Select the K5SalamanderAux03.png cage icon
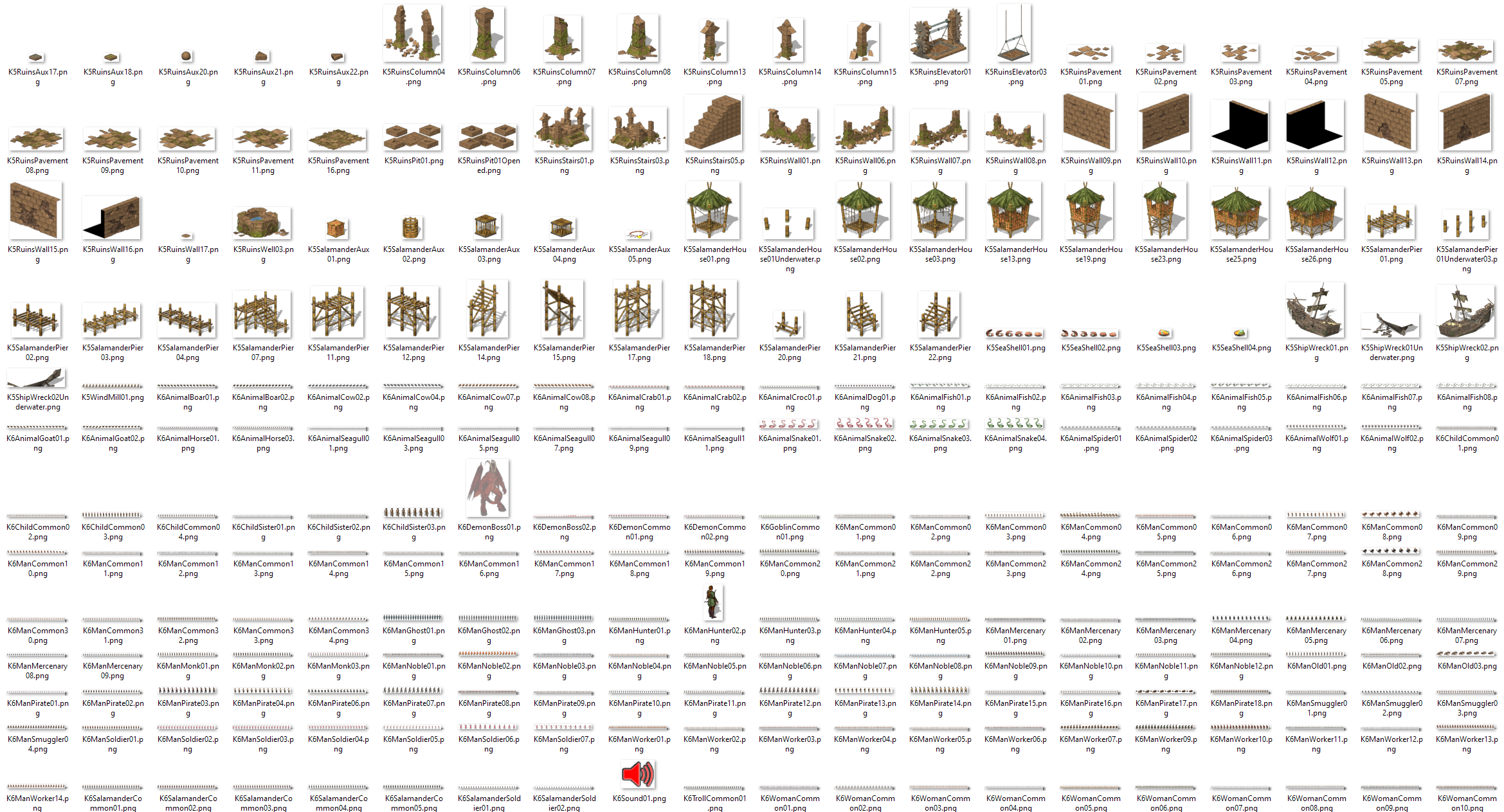This screenshot has height=812, width=1504. (487, 226)
